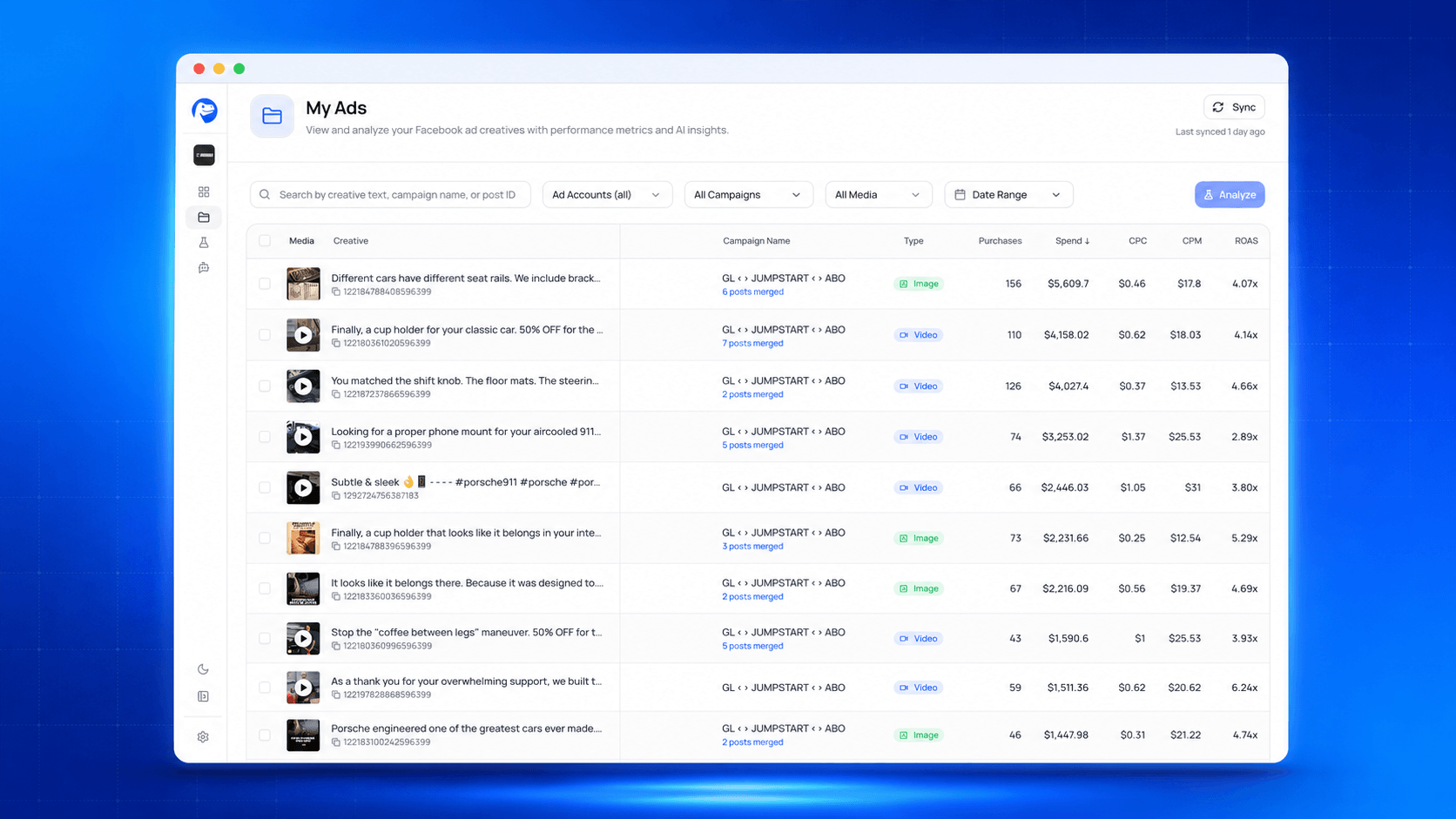The width and height of the screenshot is (1456, 819).
Task: Open the flask experiments icon in sidebar
Action: point(204,243)
